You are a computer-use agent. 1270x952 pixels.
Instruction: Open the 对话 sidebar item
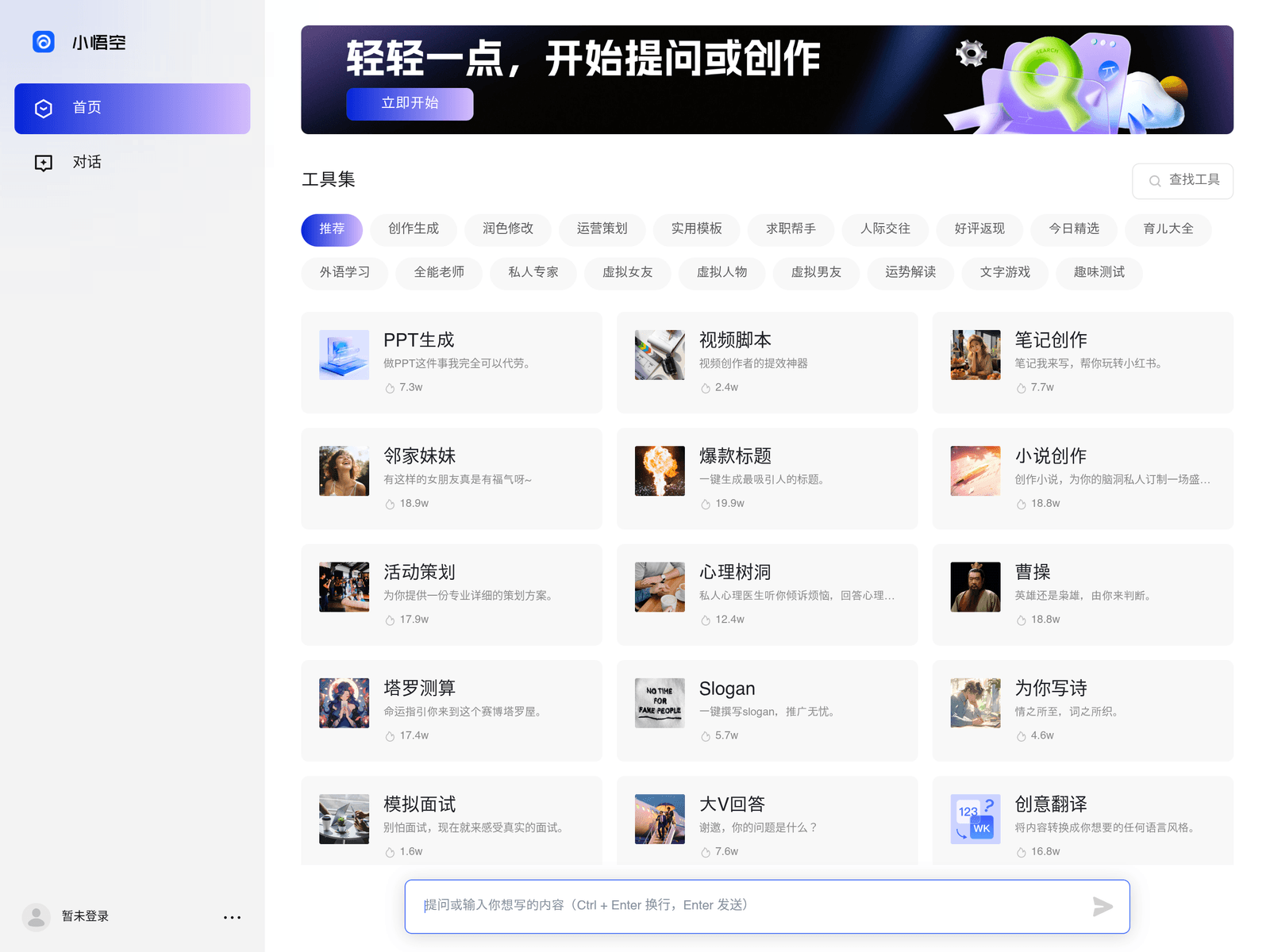pyautogui.click(x=133, y=163)
